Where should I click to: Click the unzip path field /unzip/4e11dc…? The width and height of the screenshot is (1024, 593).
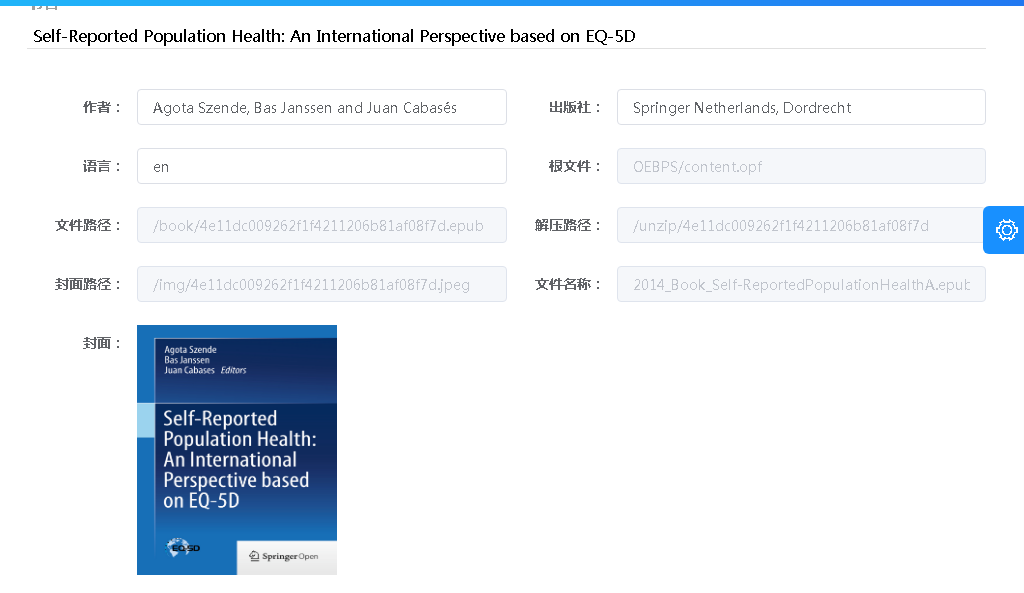point(801,225)
